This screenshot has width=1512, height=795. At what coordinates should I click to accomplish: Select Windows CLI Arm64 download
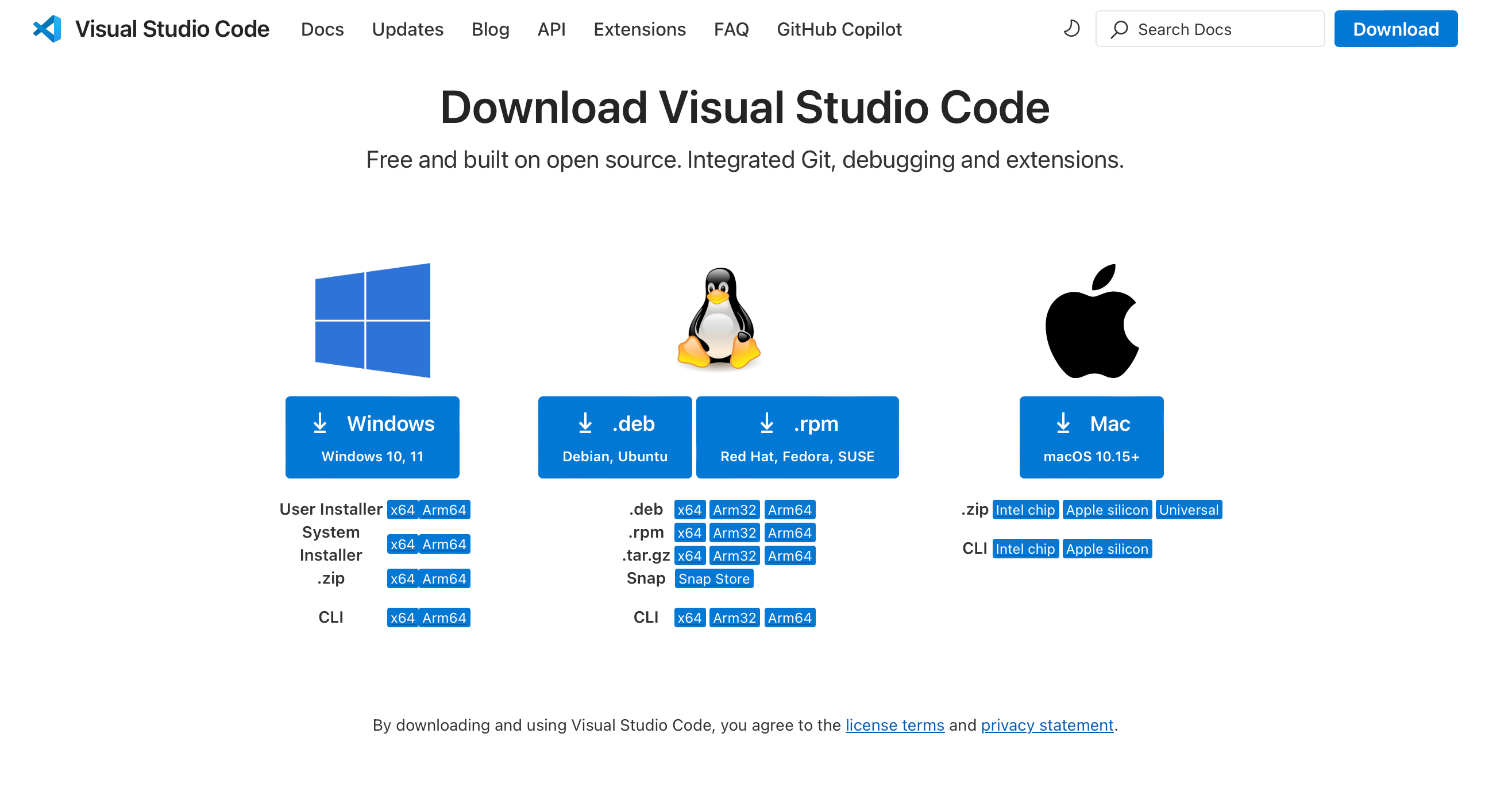tap(444, 618)
